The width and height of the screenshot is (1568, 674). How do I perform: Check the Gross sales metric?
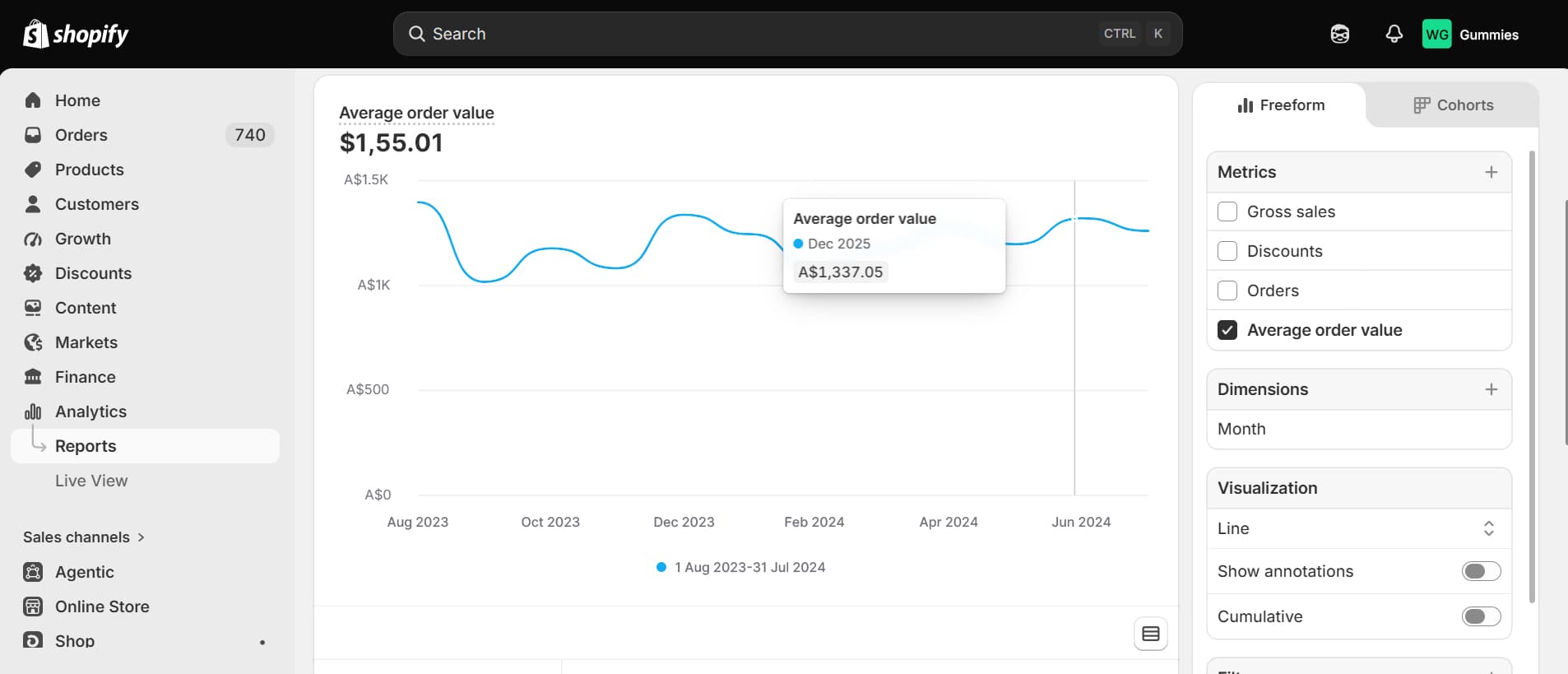1227,211
